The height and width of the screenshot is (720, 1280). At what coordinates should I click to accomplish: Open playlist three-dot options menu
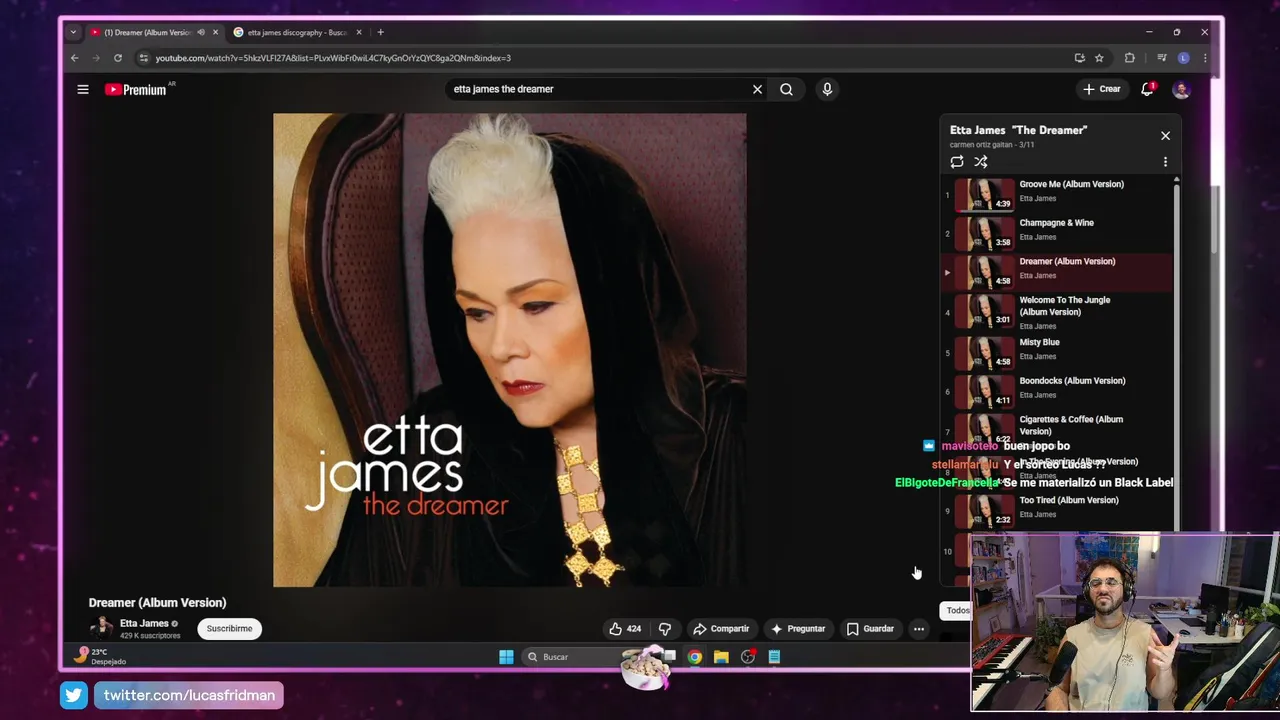(x=1165, y=162)
